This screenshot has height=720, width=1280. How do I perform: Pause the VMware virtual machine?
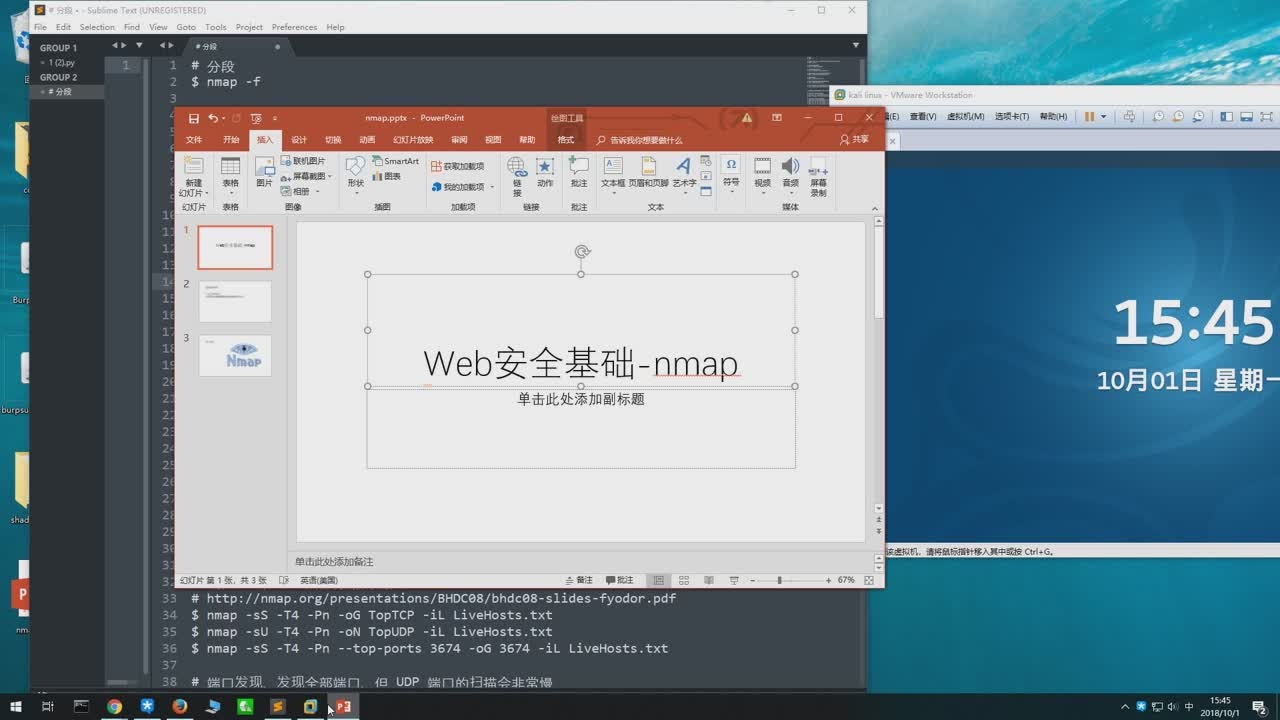click(1089, 116)
